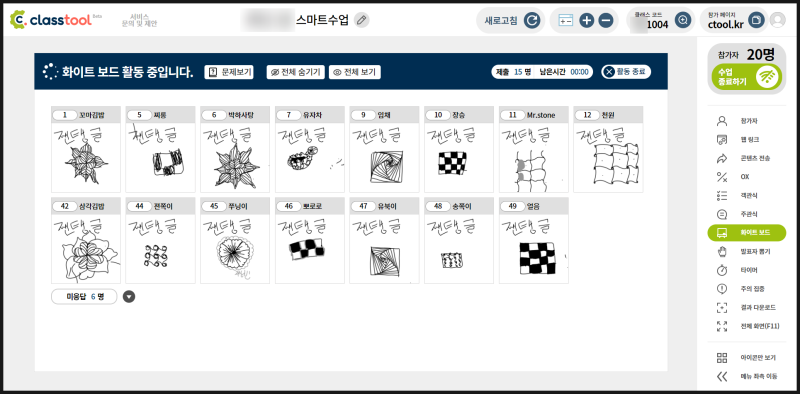800x394 pixels.
Task: Click the 남은시간 00:00 timer text
Action: [564, 72]
